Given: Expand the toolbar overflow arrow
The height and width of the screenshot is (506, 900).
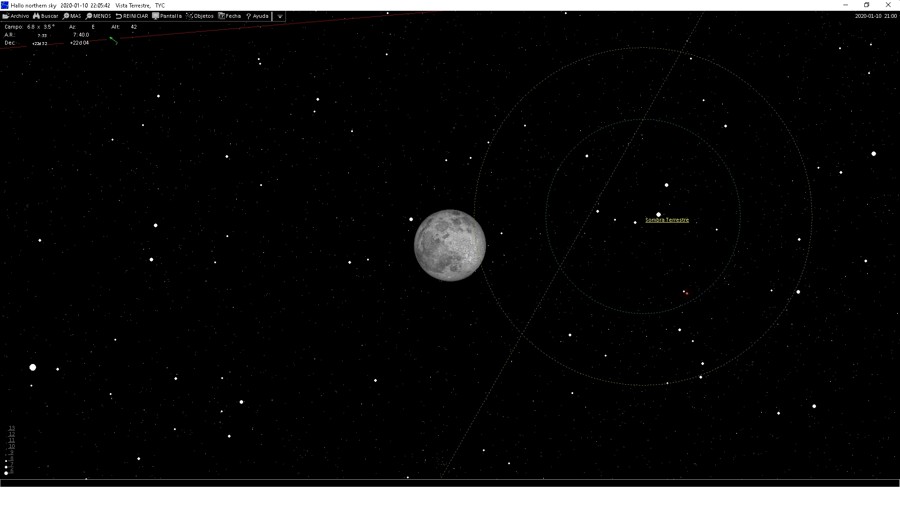Looking at the screenshot, I should 280,16.
